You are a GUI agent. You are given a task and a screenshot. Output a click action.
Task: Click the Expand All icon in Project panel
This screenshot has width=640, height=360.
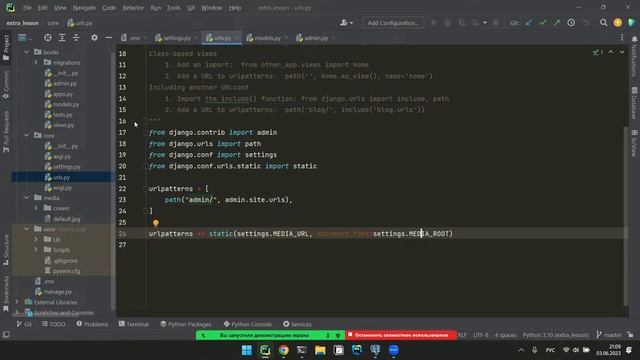coord(62,38)
